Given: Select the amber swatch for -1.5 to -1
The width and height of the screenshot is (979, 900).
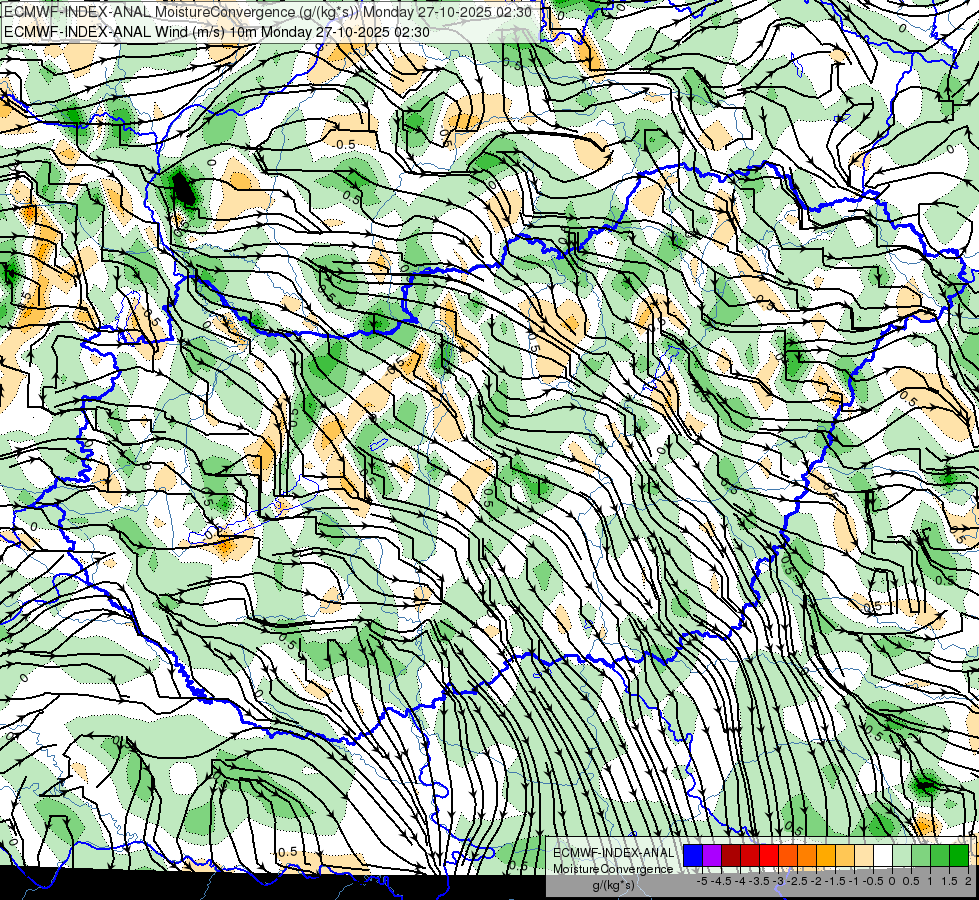Looking at the screenshot, I should pyautogui.click(x=826, y=856).
